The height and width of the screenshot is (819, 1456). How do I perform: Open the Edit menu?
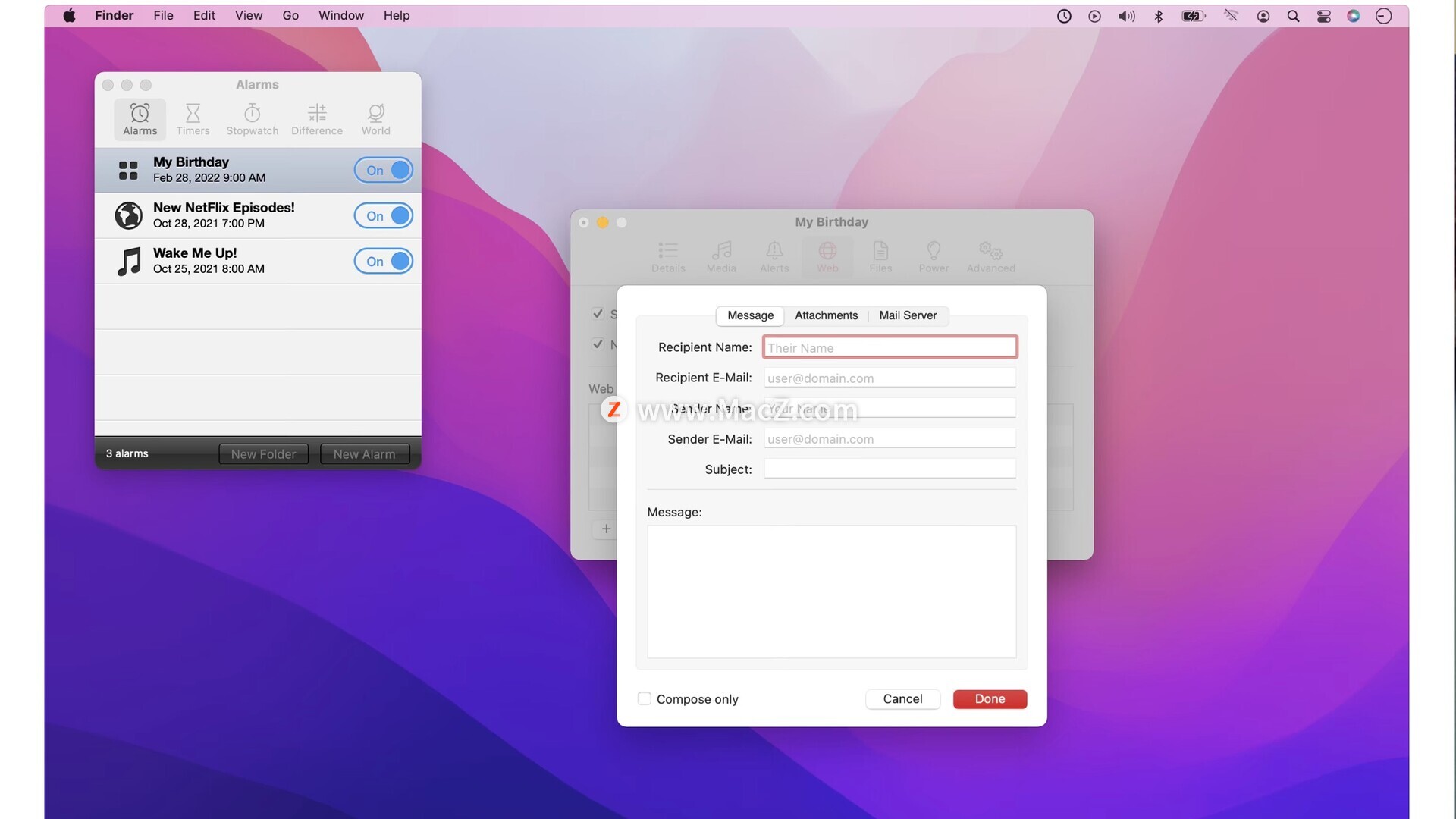(204, 15)
